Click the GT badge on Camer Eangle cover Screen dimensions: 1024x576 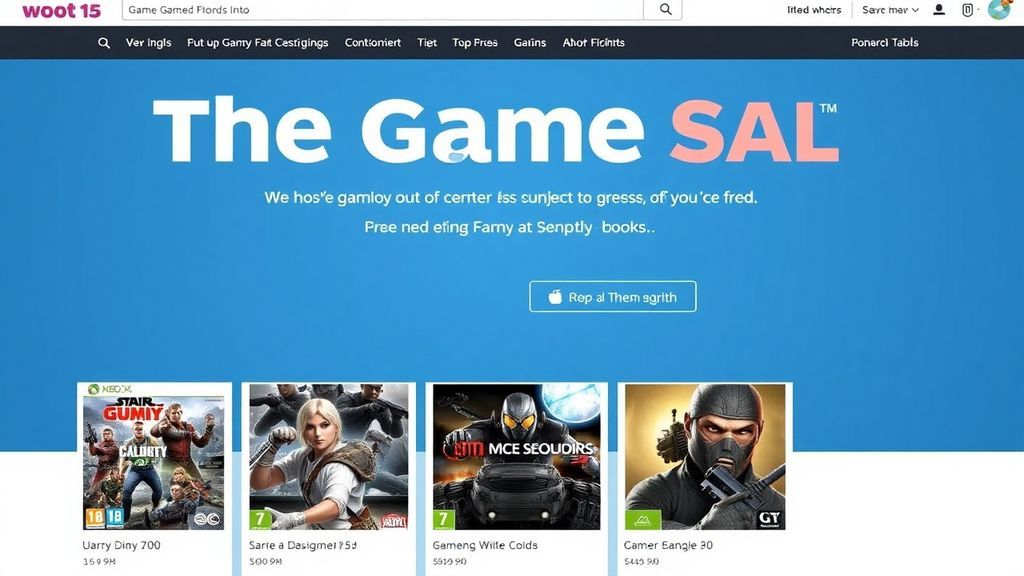[769, 519]
